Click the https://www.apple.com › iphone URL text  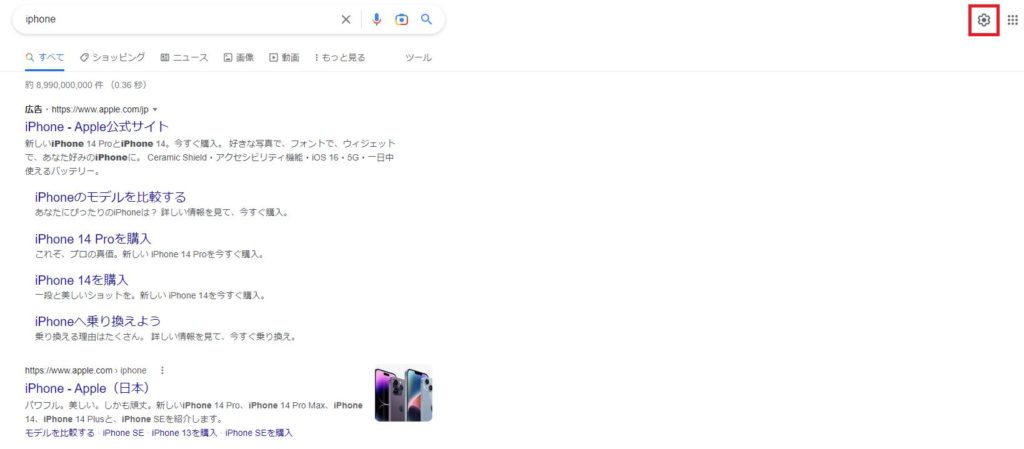[86, 370]
